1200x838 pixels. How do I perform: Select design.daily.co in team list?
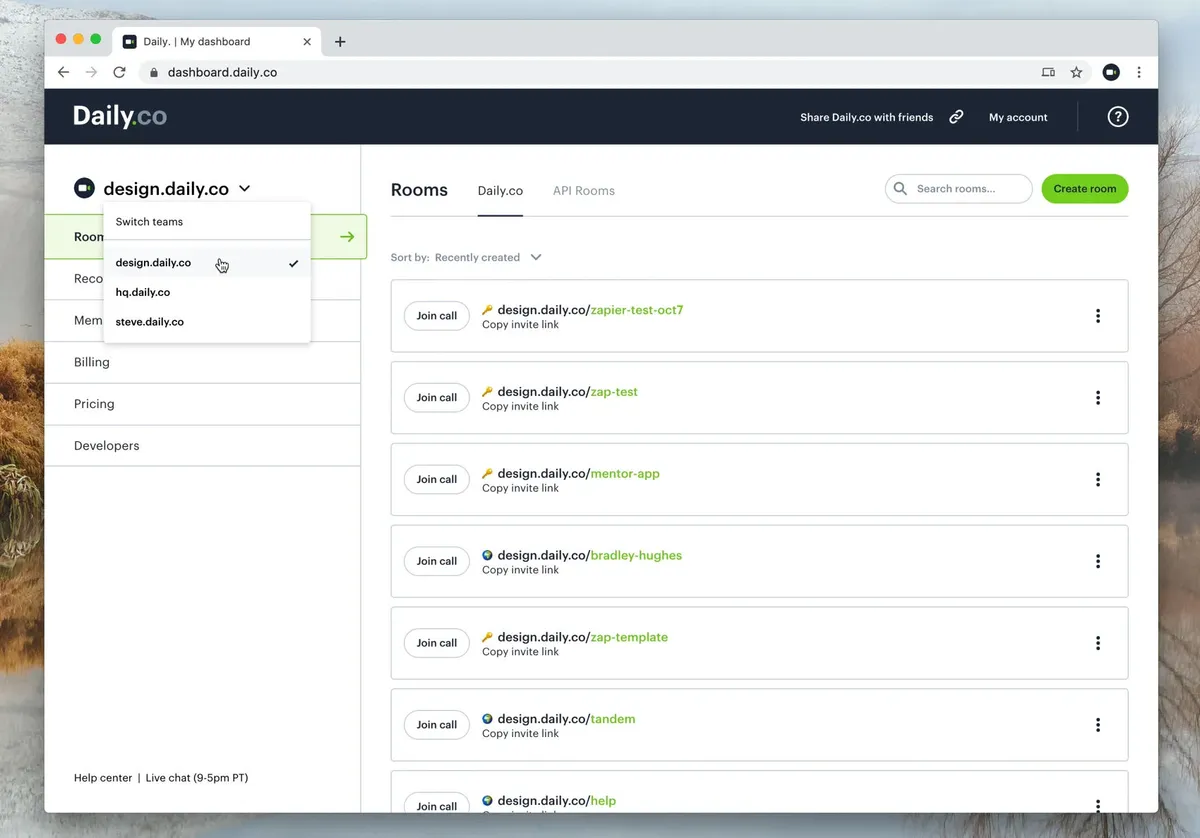pos(207,263)
